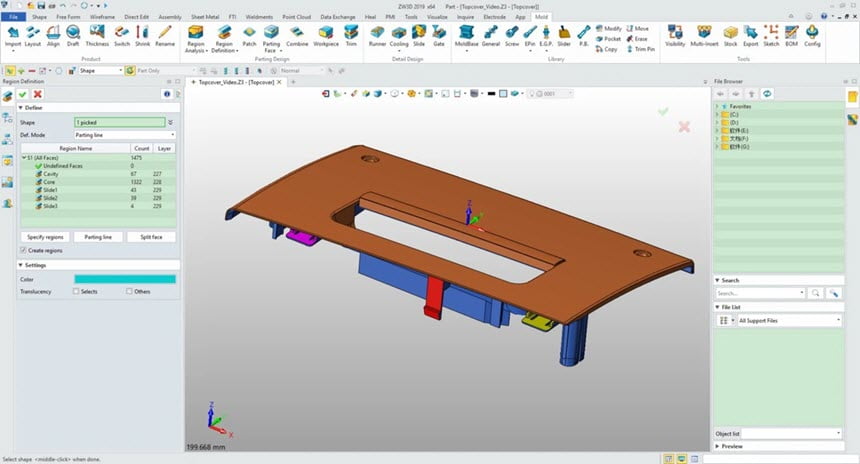Cancel Region Definition with red X
Image resolution: width=860 pixels, height=464 pixels.
pyautogui.click(x=37, y=94)
